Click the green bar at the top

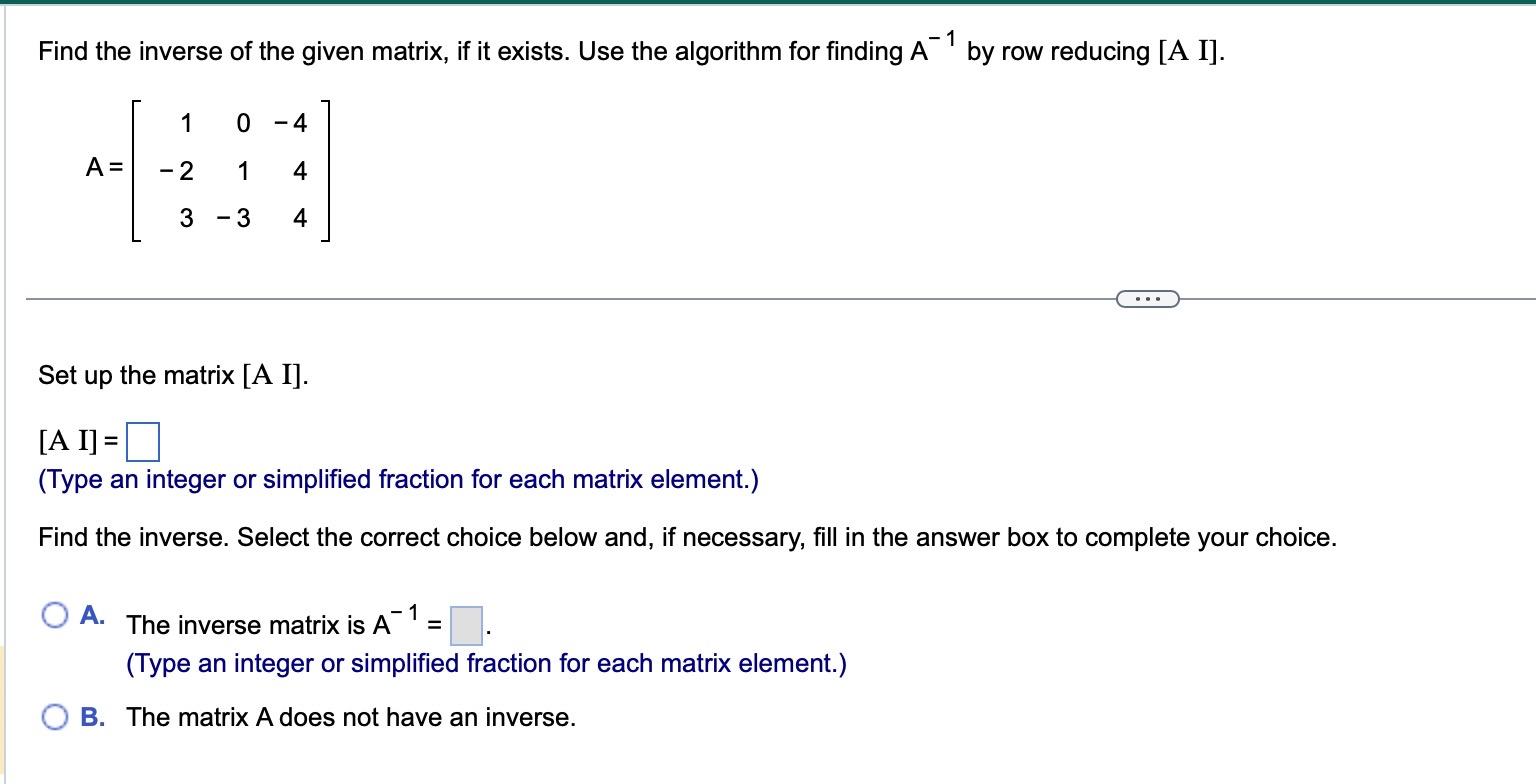[x=768, y=4]
